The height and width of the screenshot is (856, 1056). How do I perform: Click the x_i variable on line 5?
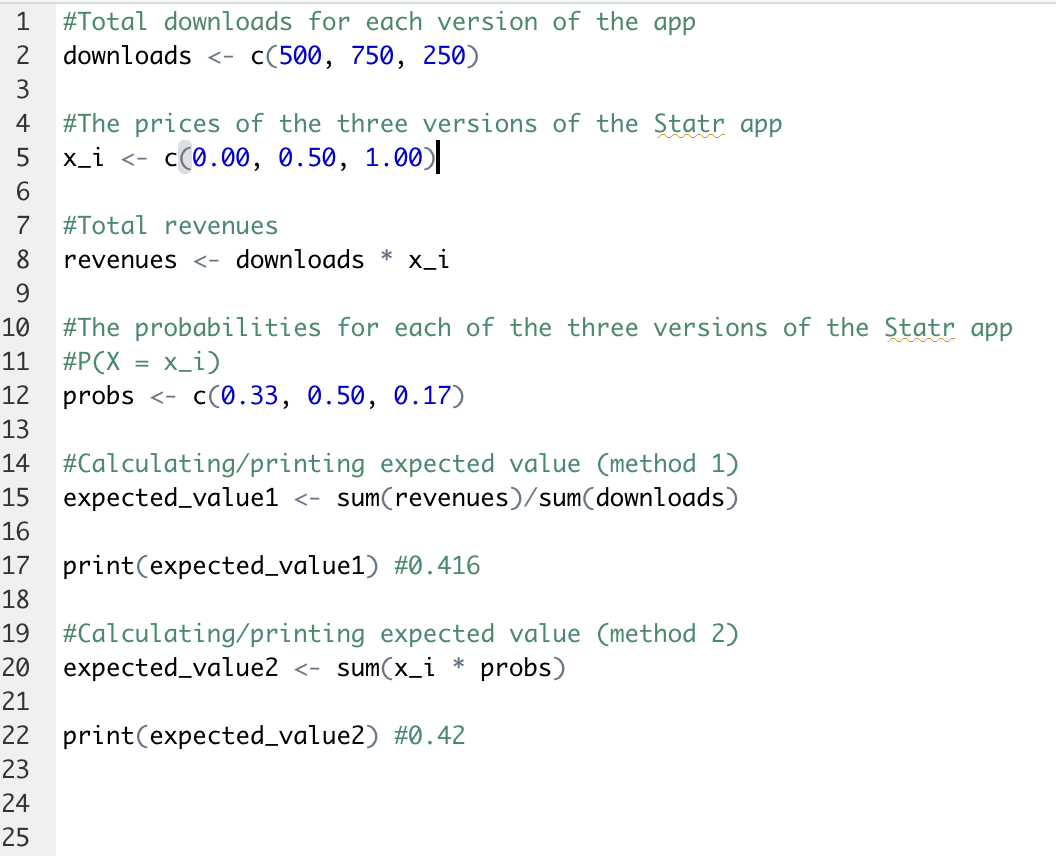coord(84,157)
